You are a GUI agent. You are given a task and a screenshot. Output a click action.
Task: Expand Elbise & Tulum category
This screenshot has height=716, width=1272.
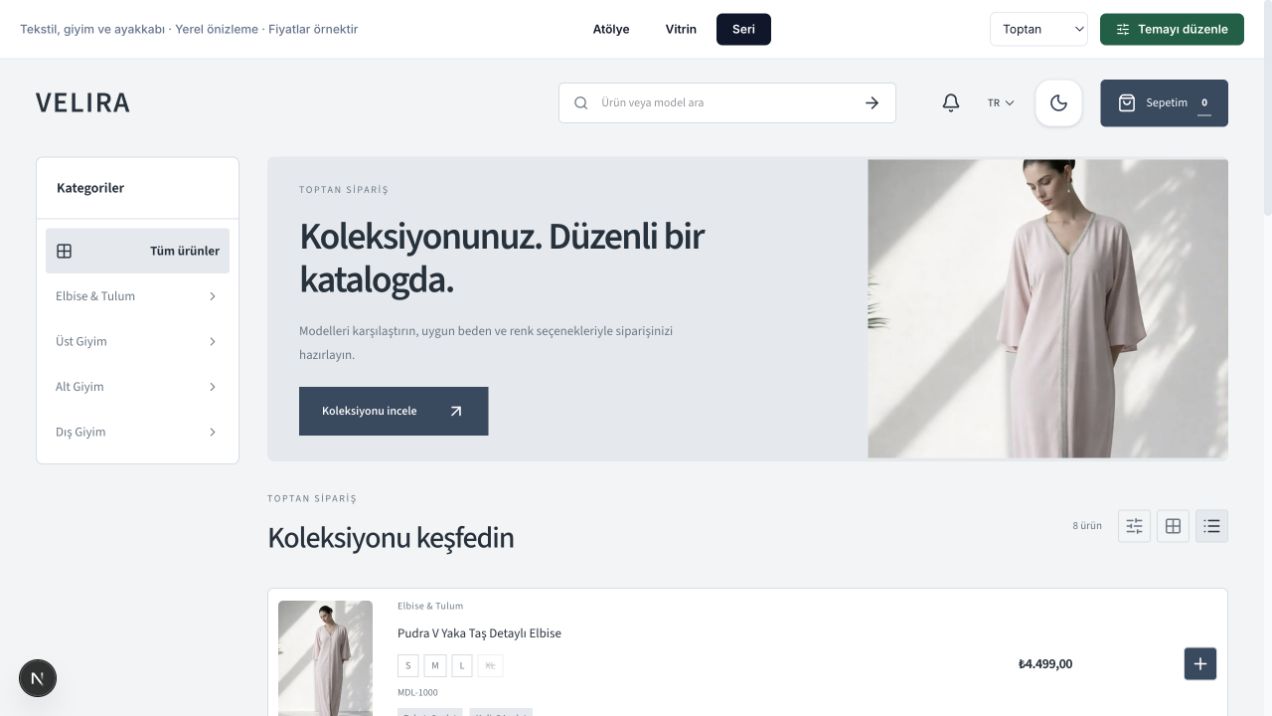137,296
